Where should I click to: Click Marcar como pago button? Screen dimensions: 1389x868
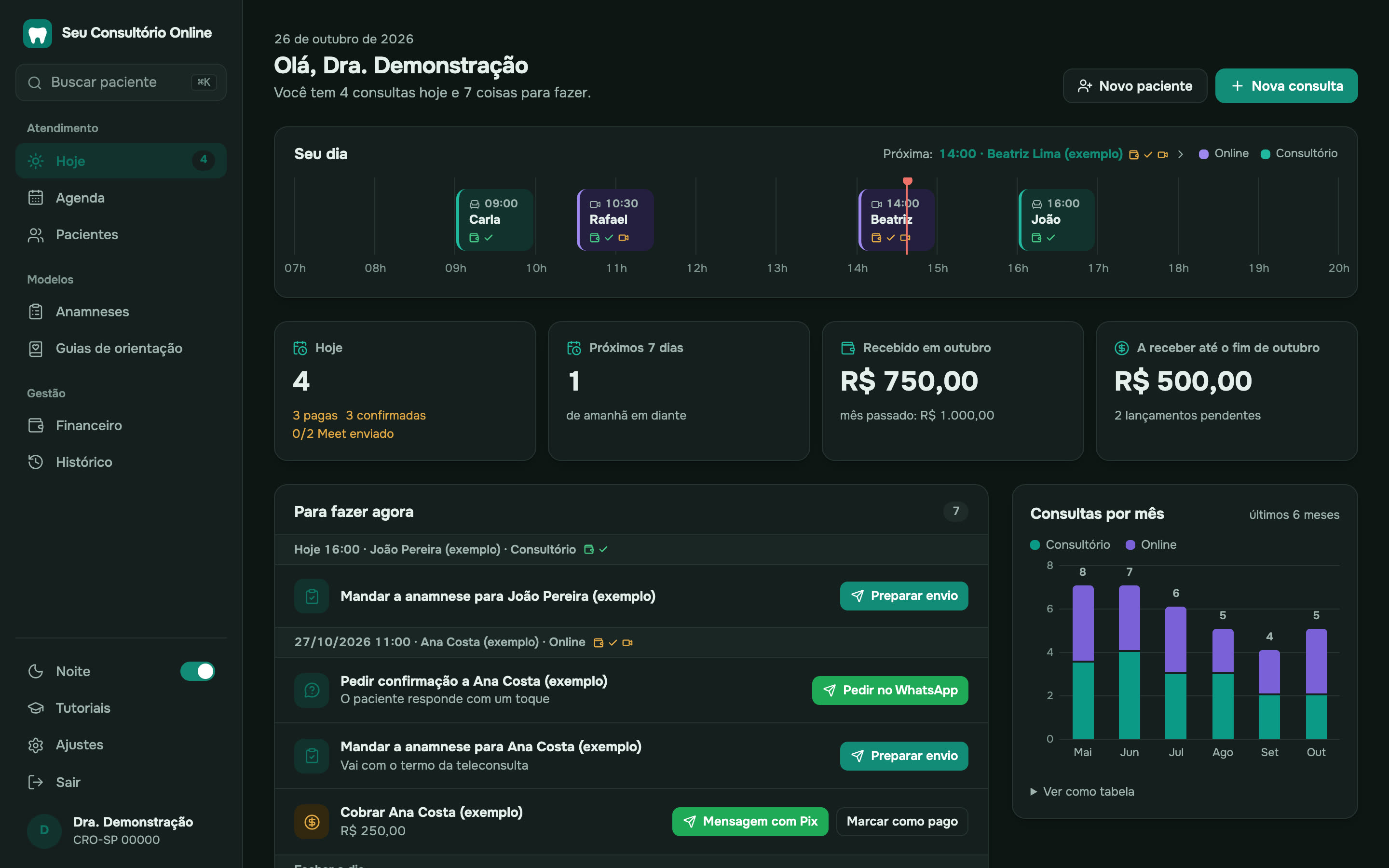(x=902, y=822)
